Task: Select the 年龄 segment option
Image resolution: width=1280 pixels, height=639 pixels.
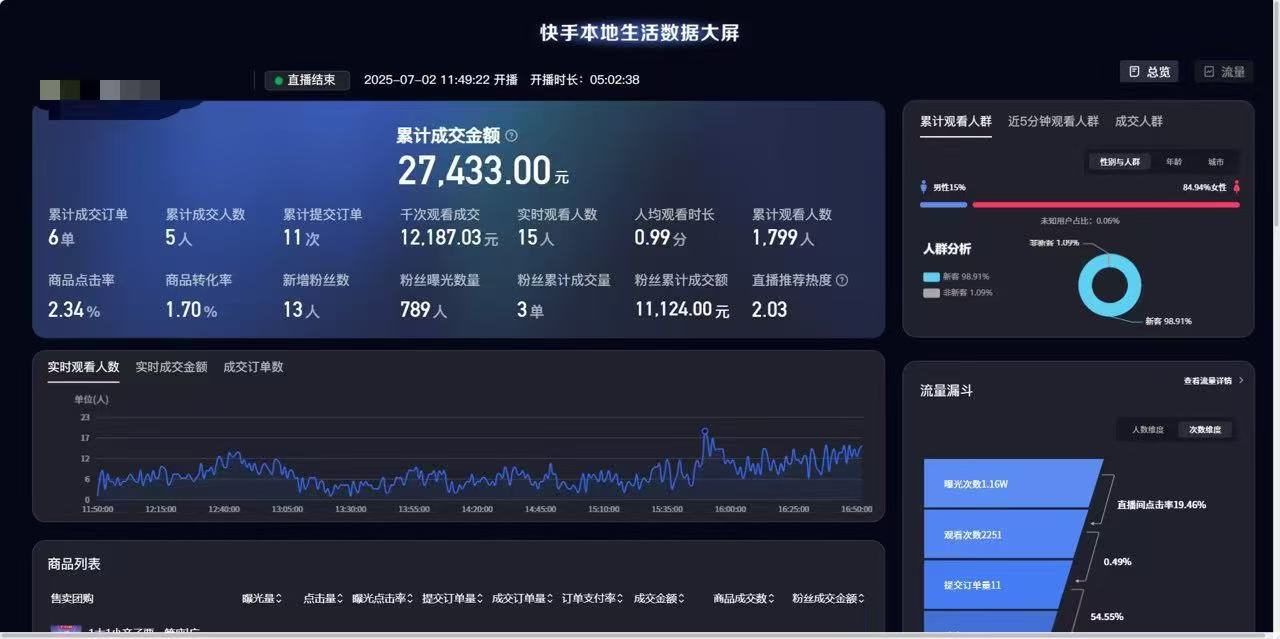Action: point(1173,161)
